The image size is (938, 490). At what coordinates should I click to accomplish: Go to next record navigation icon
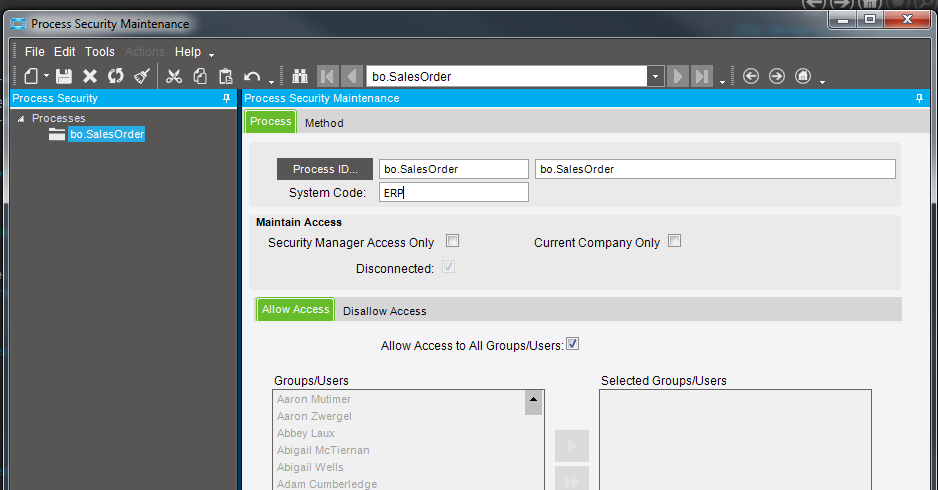[678, 77]
